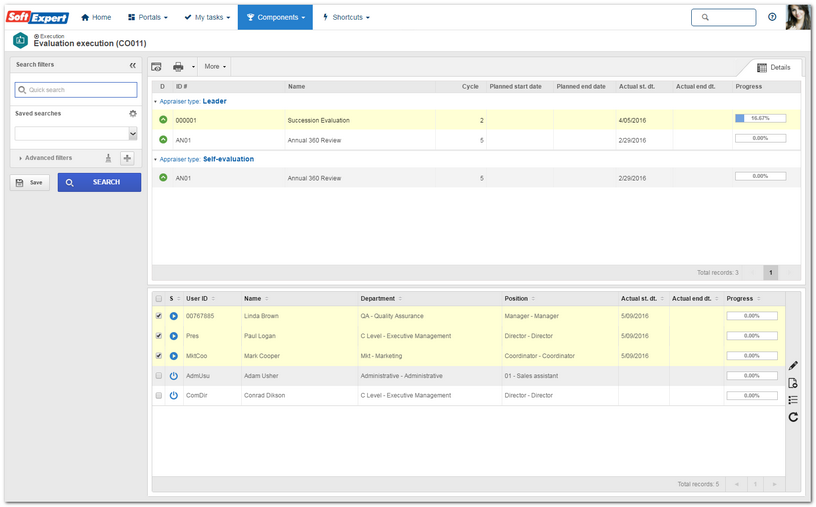Sort by the Position column header
The height and width of the screenshot is (507, 816).
click(x=519, y=299)
